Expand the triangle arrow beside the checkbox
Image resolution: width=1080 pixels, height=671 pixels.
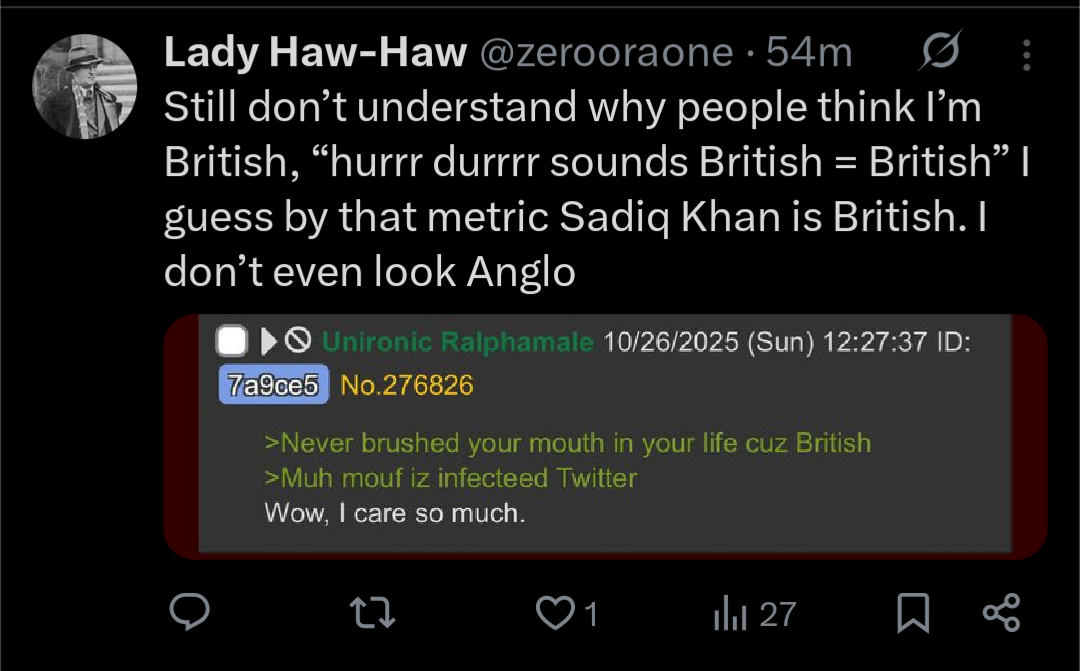pos(267,343)
